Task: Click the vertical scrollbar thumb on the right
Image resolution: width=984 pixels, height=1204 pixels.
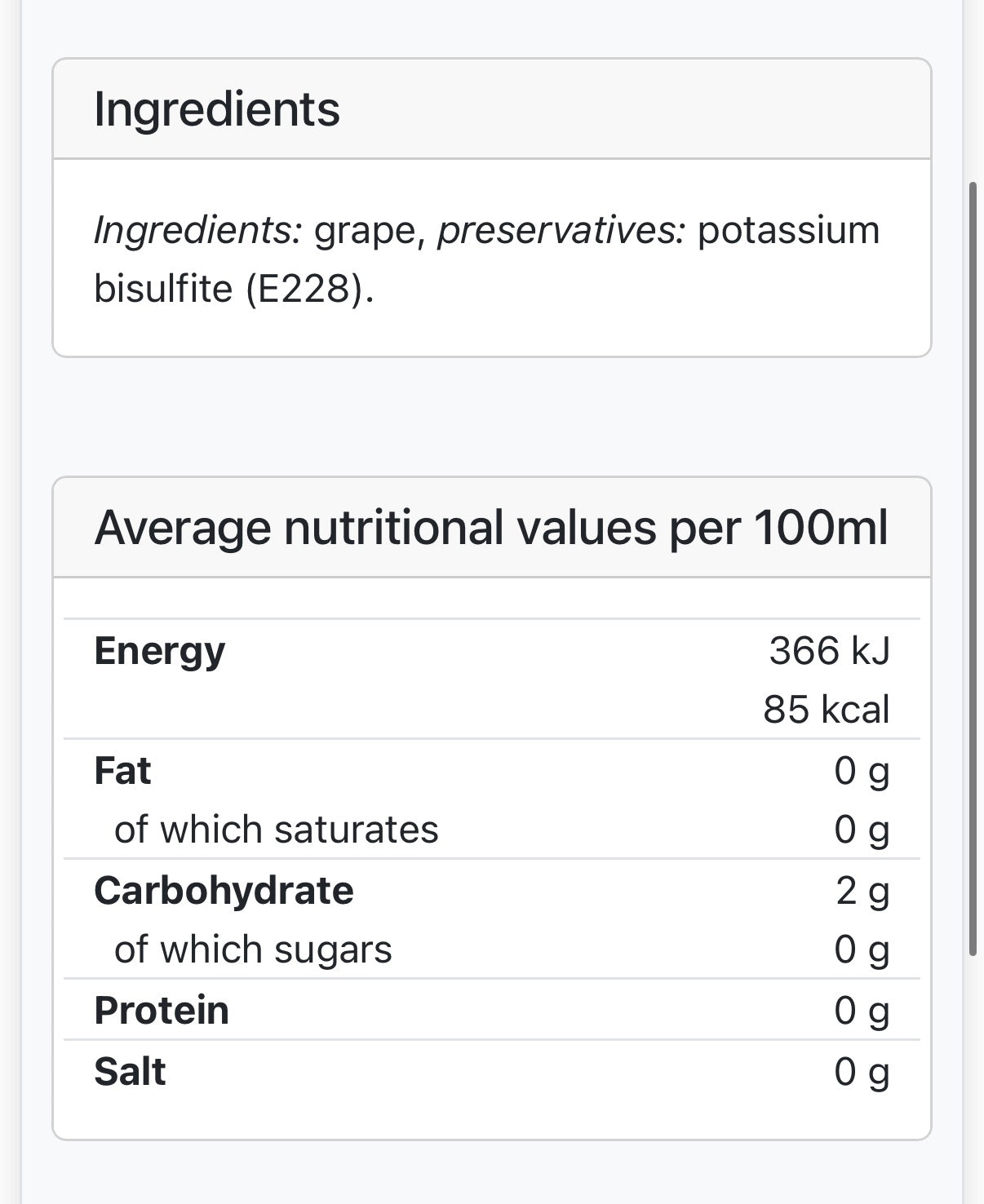Action: tap(972, 569)
